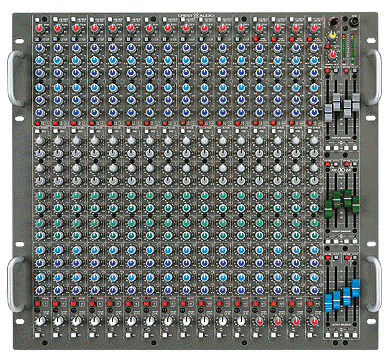
Task: Click the first channel's topmost blue EQ knob
Action: (x=40, y=48)
